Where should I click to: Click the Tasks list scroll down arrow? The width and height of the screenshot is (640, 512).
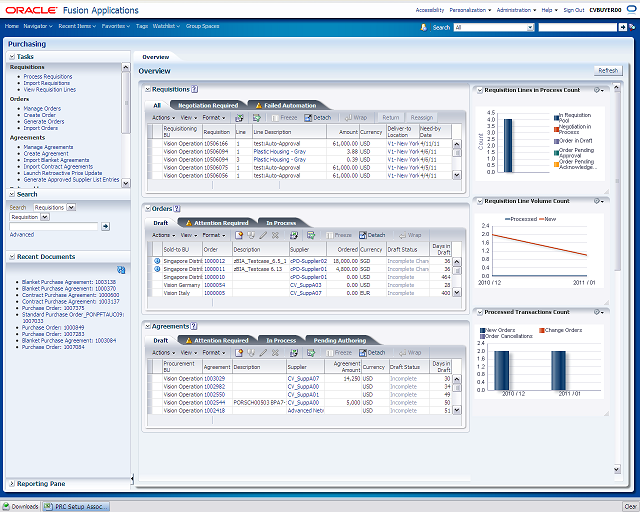tap(126, 183)
